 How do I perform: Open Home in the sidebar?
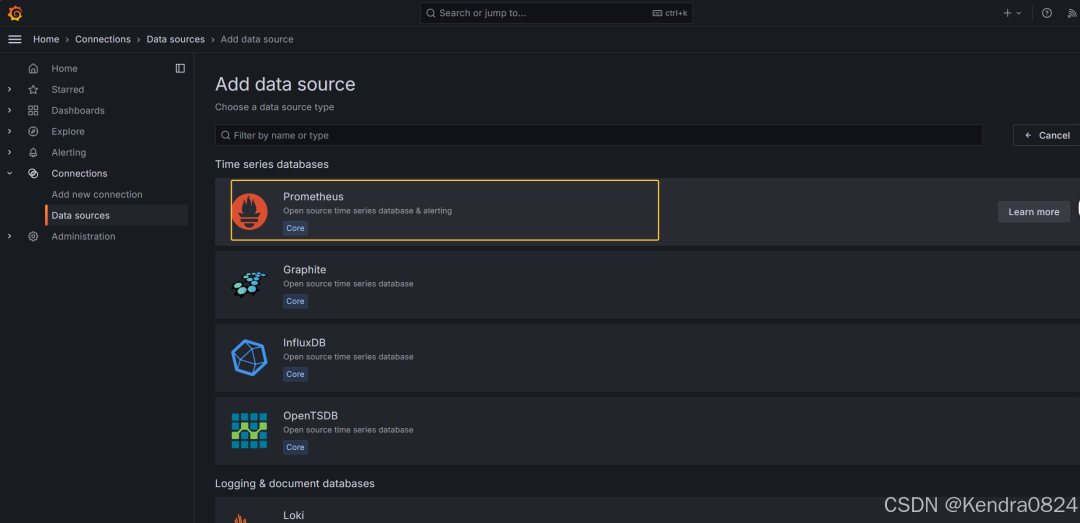click(65, 68)
